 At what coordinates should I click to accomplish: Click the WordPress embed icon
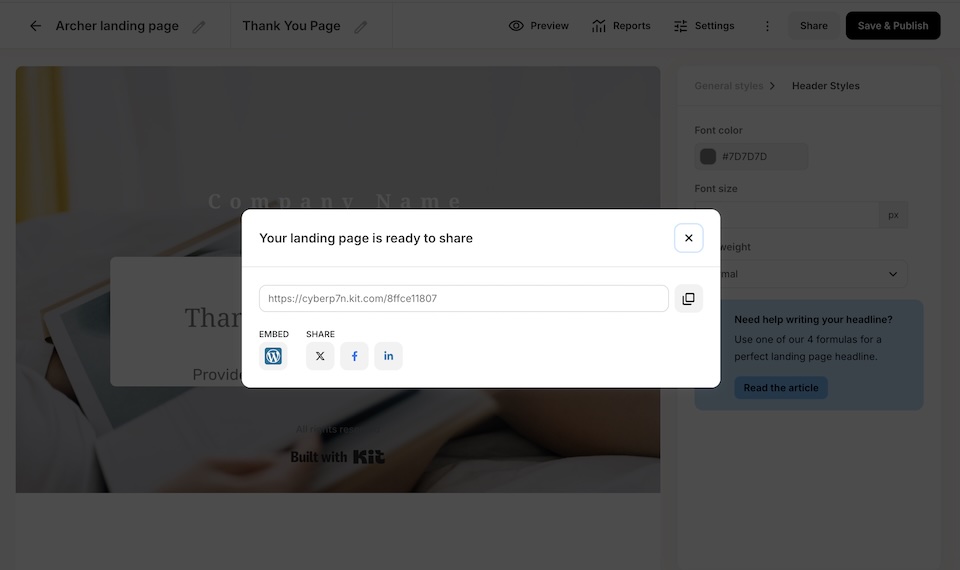[273, 356]
